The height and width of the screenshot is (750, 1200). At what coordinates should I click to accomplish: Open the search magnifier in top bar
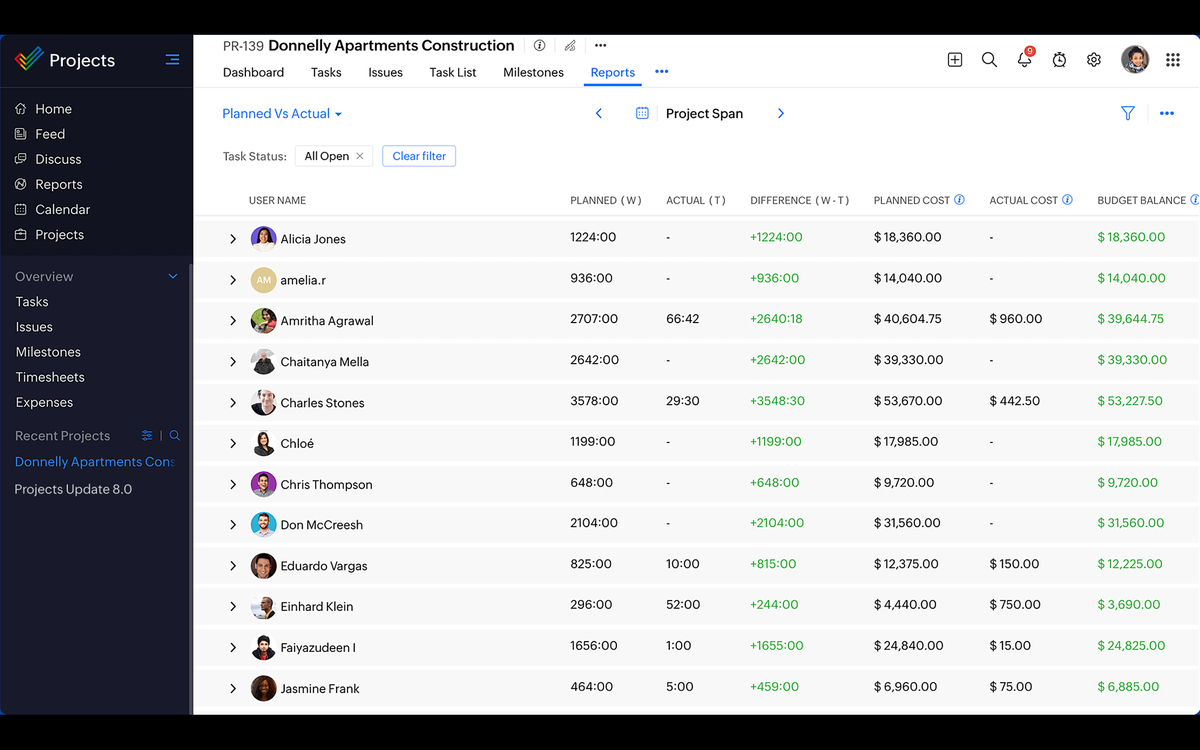click(989, 60)
